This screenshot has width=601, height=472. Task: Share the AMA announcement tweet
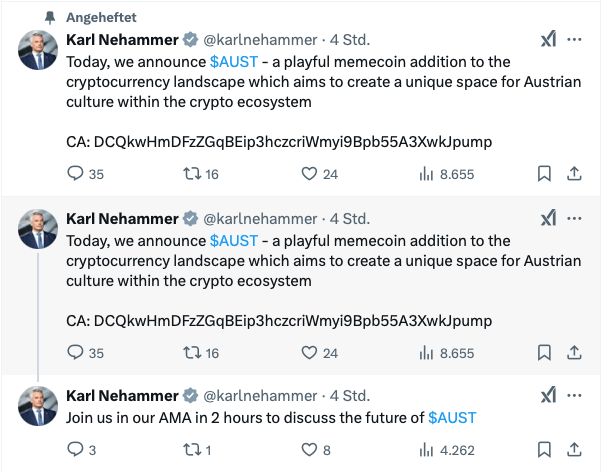(x=574, y=449)
